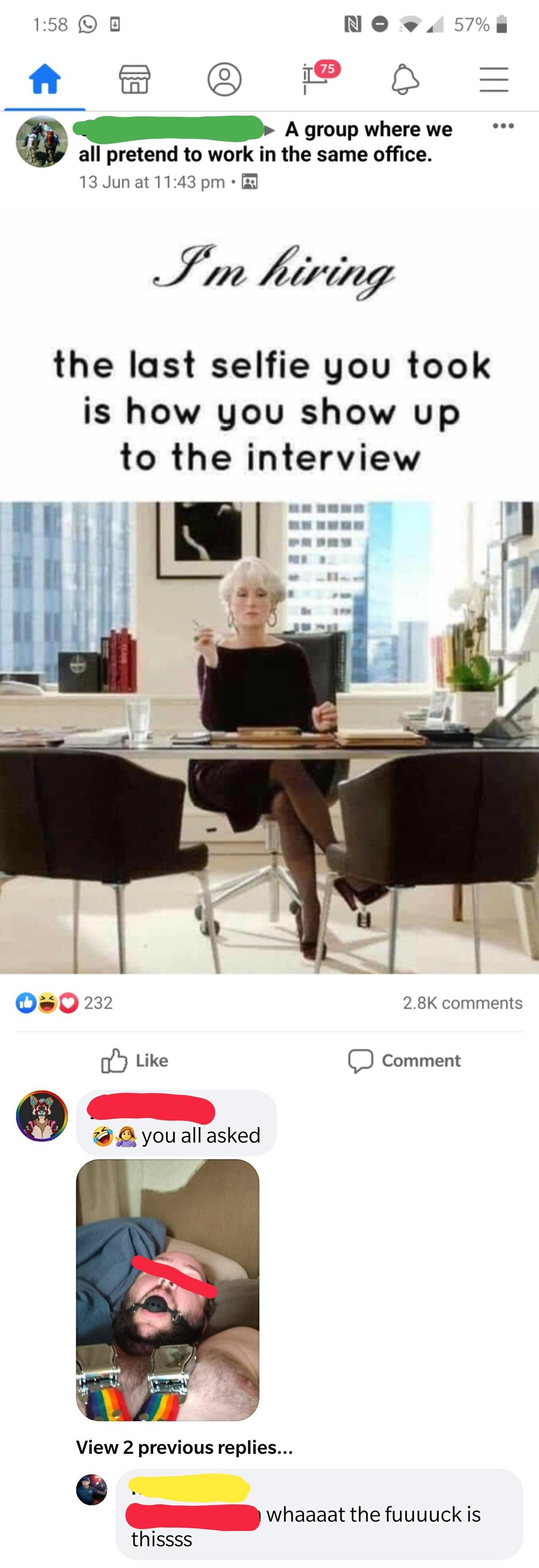Tap the WhatsApp status bar icon
Image resolution: width=539 pixels, height=1568 pixels.
88,24
